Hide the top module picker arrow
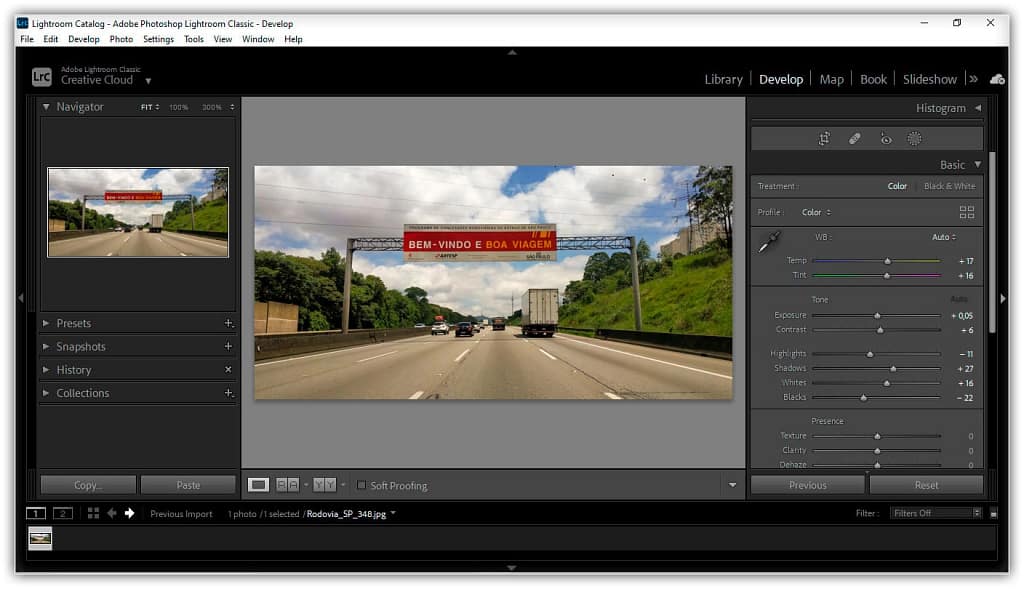 pyautogui.click(x=512, y=52)
